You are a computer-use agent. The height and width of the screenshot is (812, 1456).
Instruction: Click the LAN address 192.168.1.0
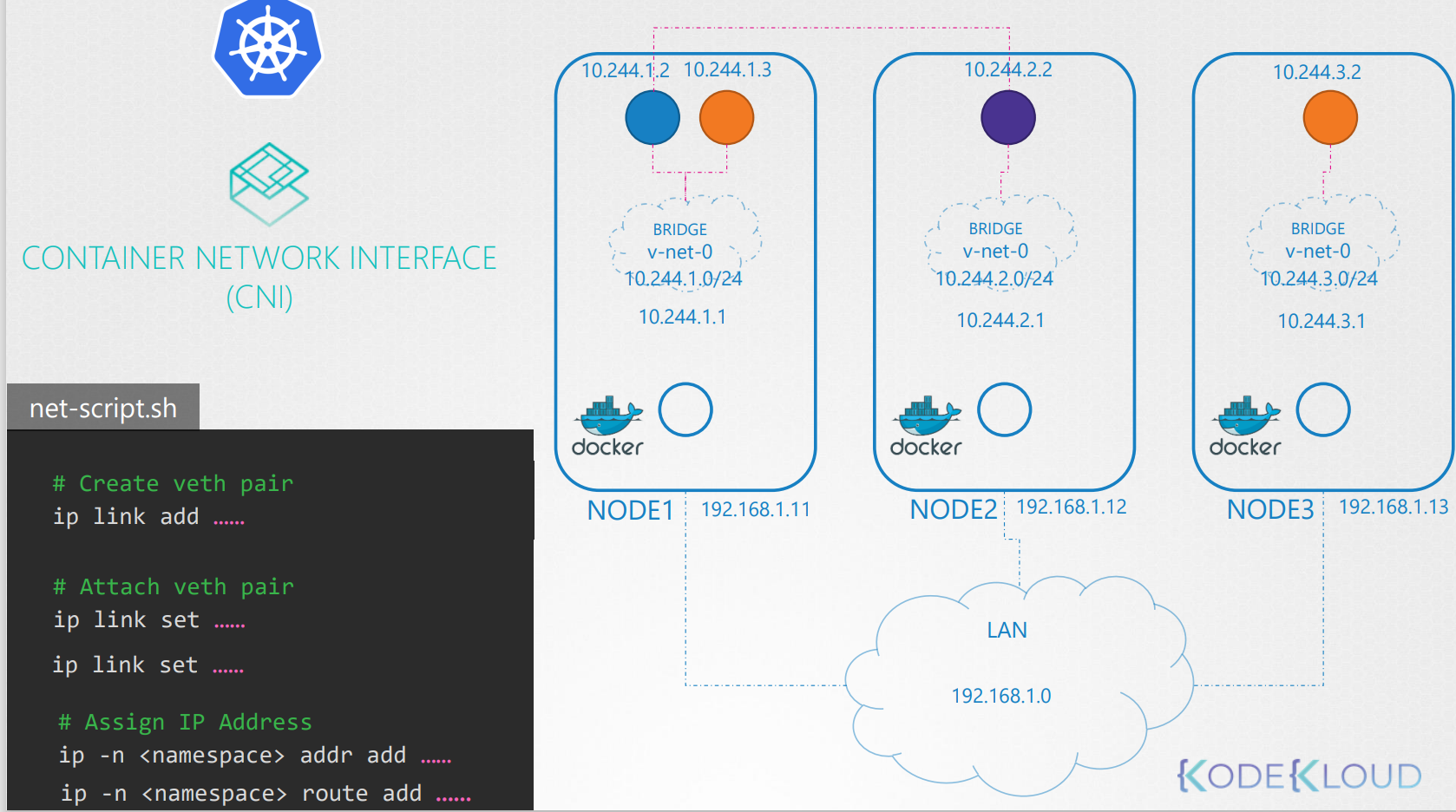[x=1001, y=696]
